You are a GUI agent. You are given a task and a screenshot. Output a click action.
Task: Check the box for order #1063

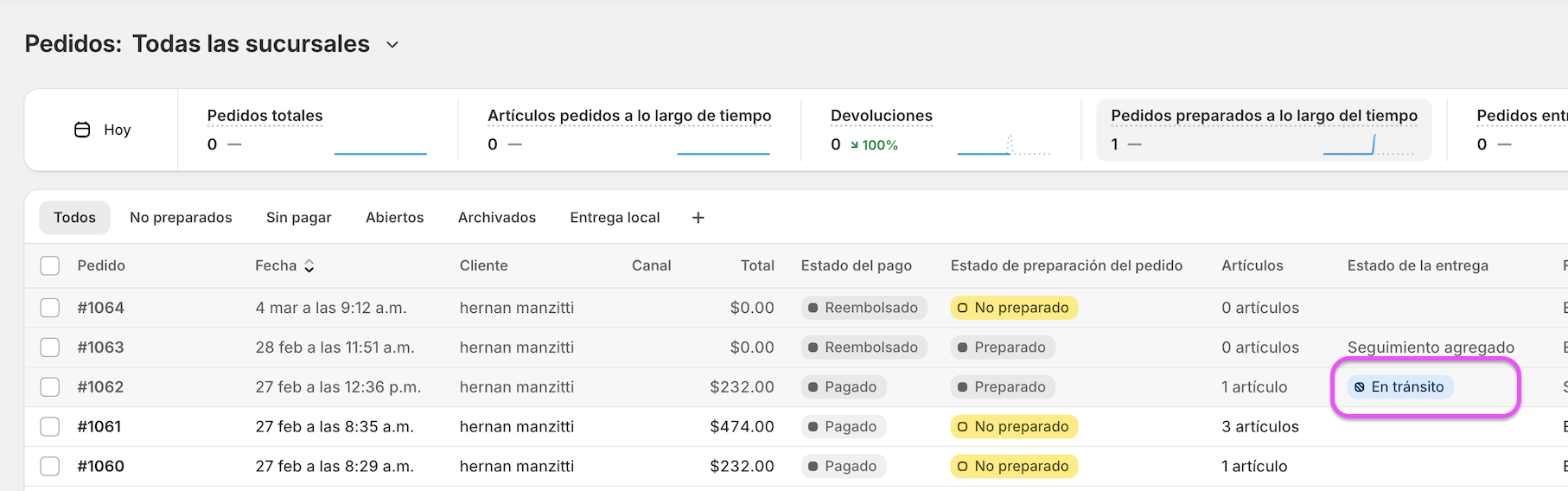[50, 348]
